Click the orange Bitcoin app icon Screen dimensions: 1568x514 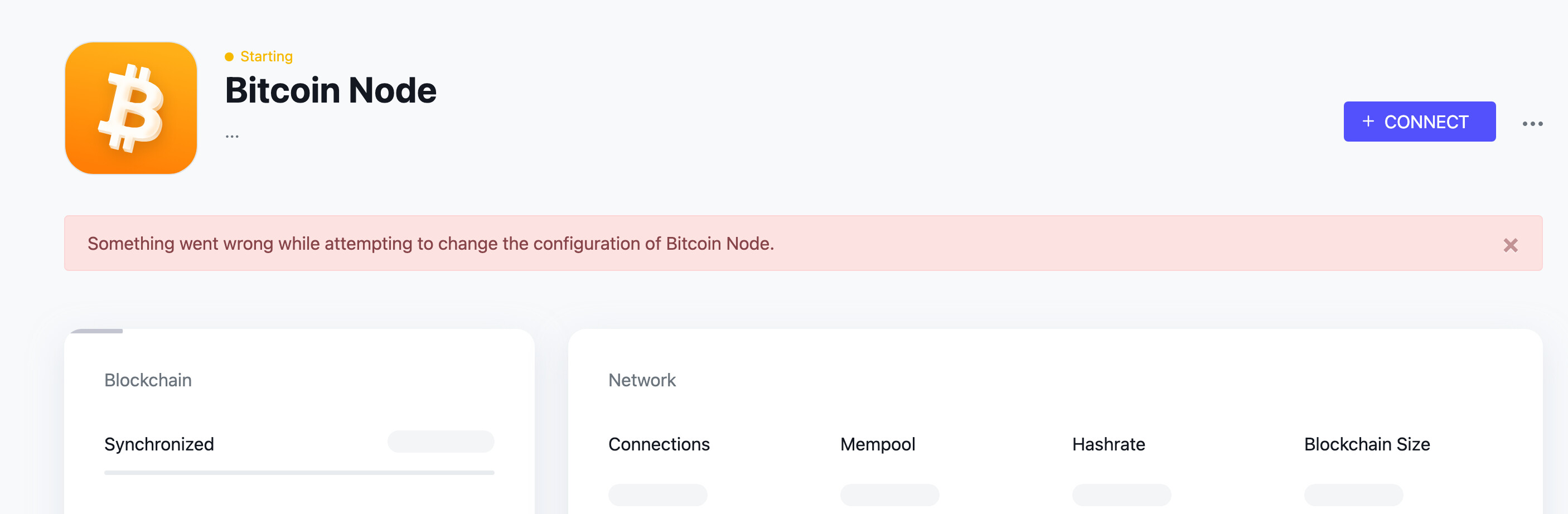click(131, 108)
